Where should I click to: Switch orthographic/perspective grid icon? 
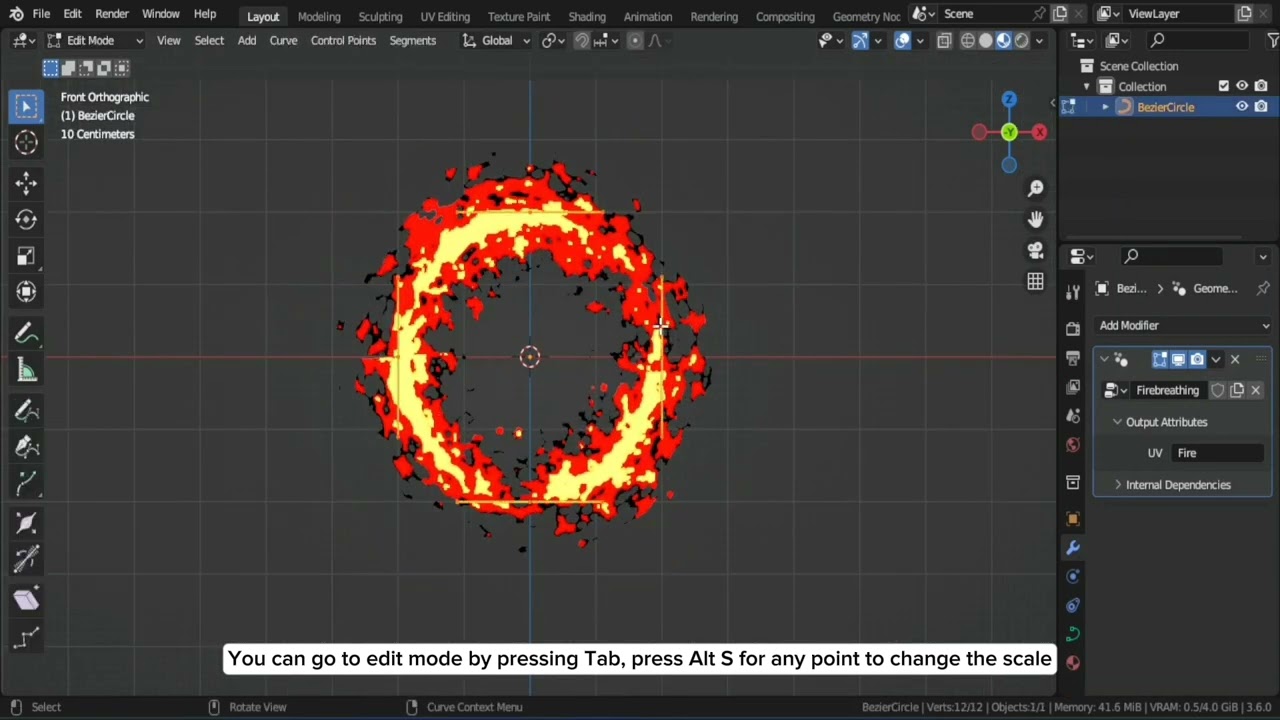[1035, 282]
